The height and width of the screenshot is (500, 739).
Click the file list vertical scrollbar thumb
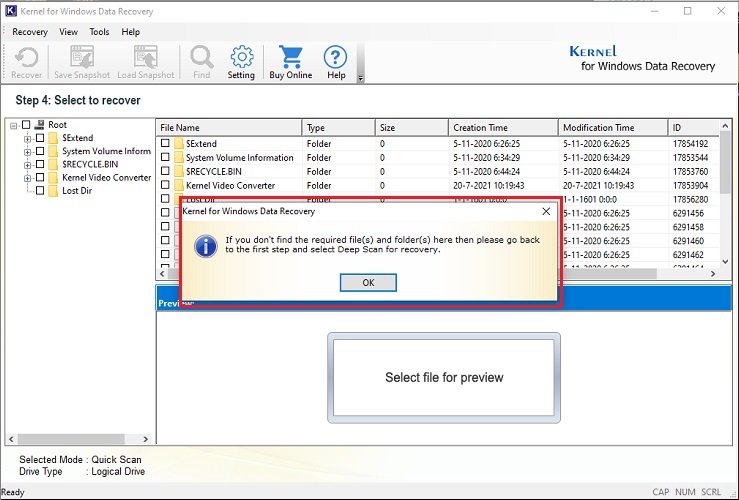[725, 163]
